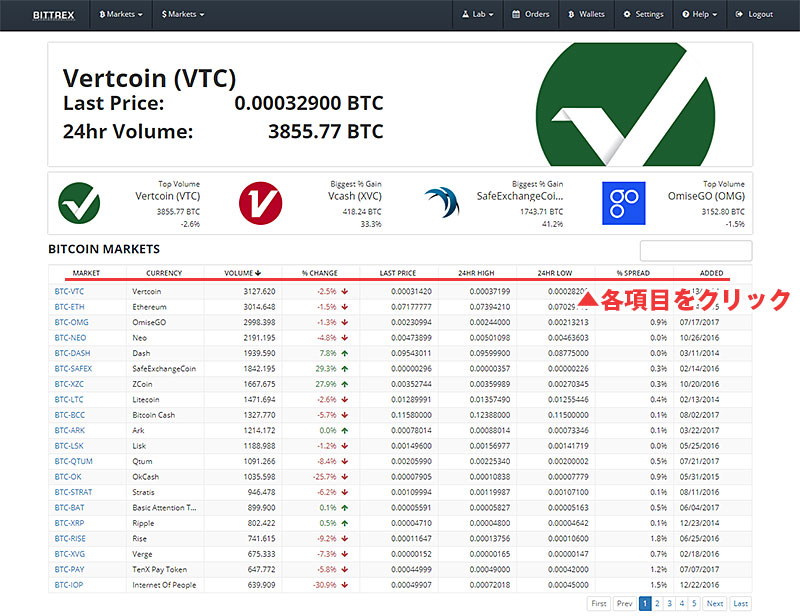
Task: Open the BTC-PAY market link
Action: [x=69, y=570]
